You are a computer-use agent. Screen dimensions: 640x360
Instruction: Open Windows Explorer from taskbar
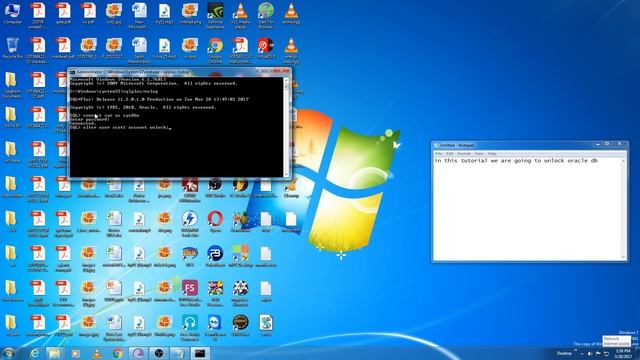[x=54, y=353]
